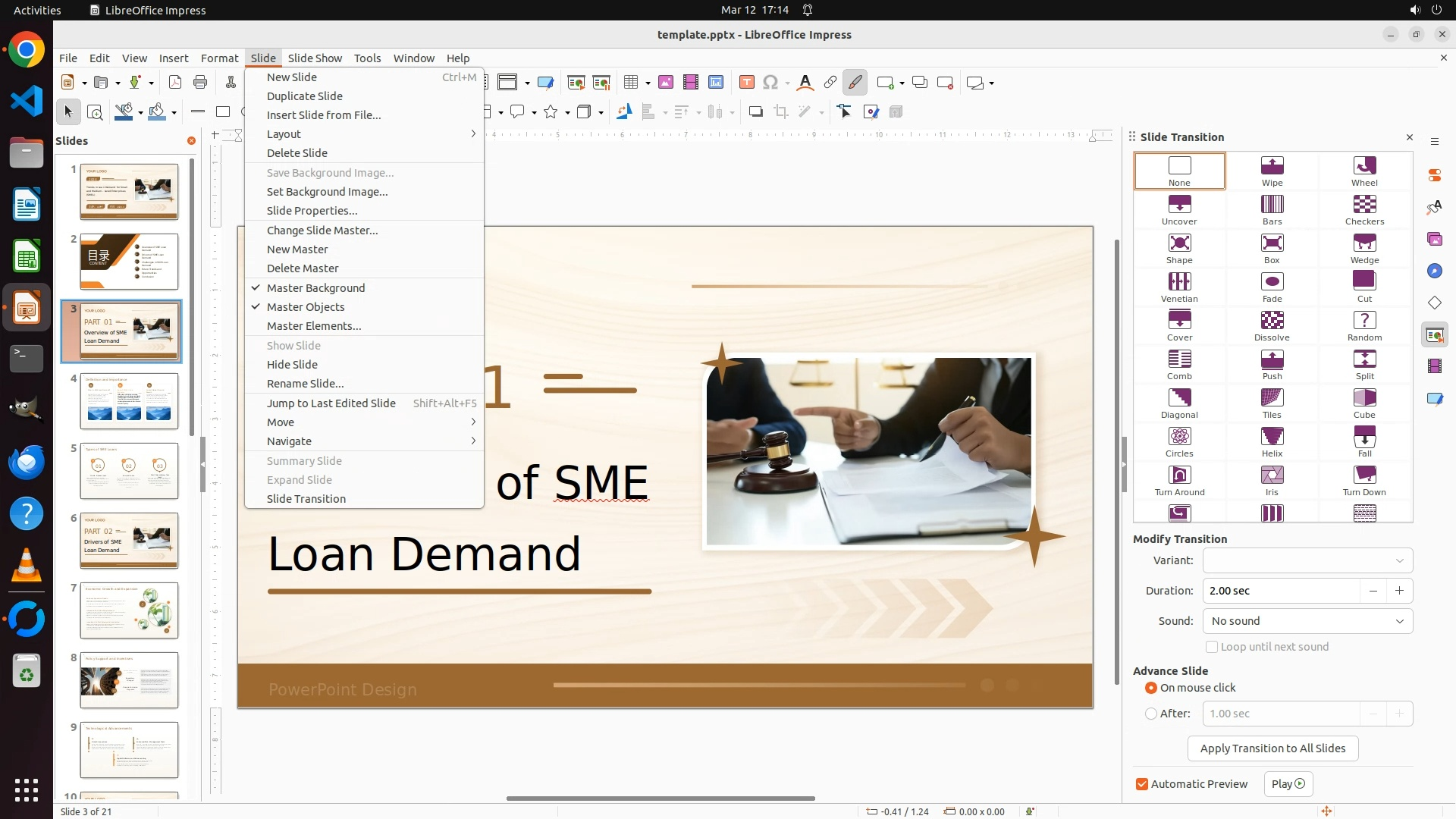Click the Insert Text Box icon

(747, 83)
